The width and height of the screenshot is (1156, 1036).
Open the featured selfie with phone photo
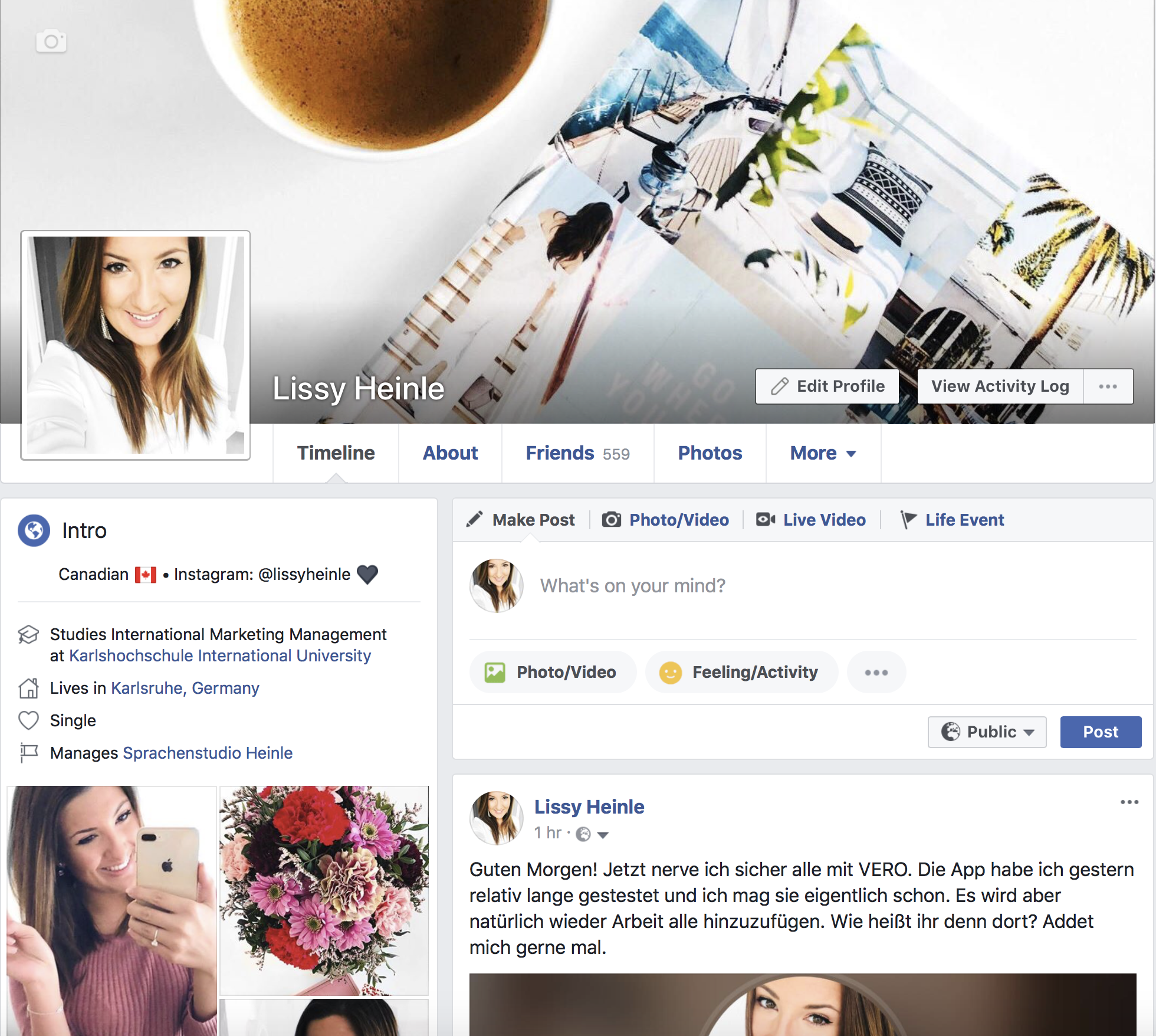click(x=111, y=910)
